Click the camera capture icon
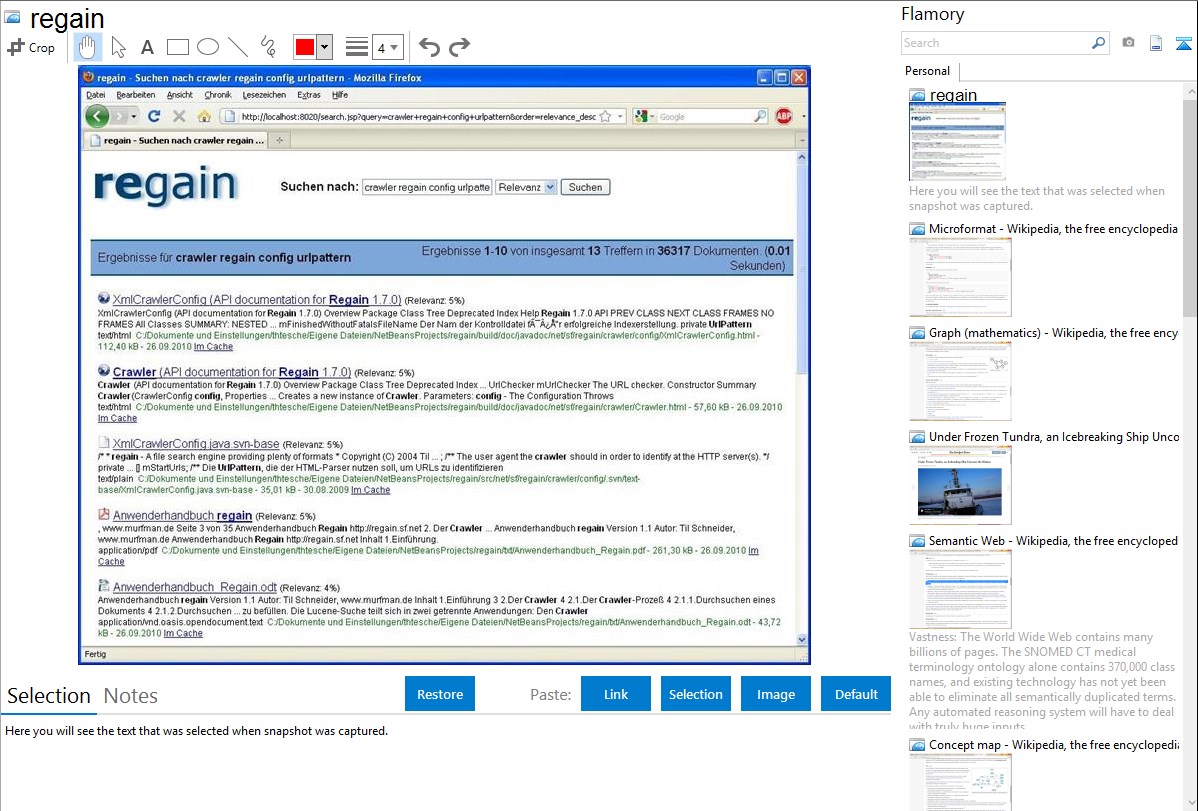Image resolution: width=1198 pixels, height=811 pixels. (x=1128, y=43)
